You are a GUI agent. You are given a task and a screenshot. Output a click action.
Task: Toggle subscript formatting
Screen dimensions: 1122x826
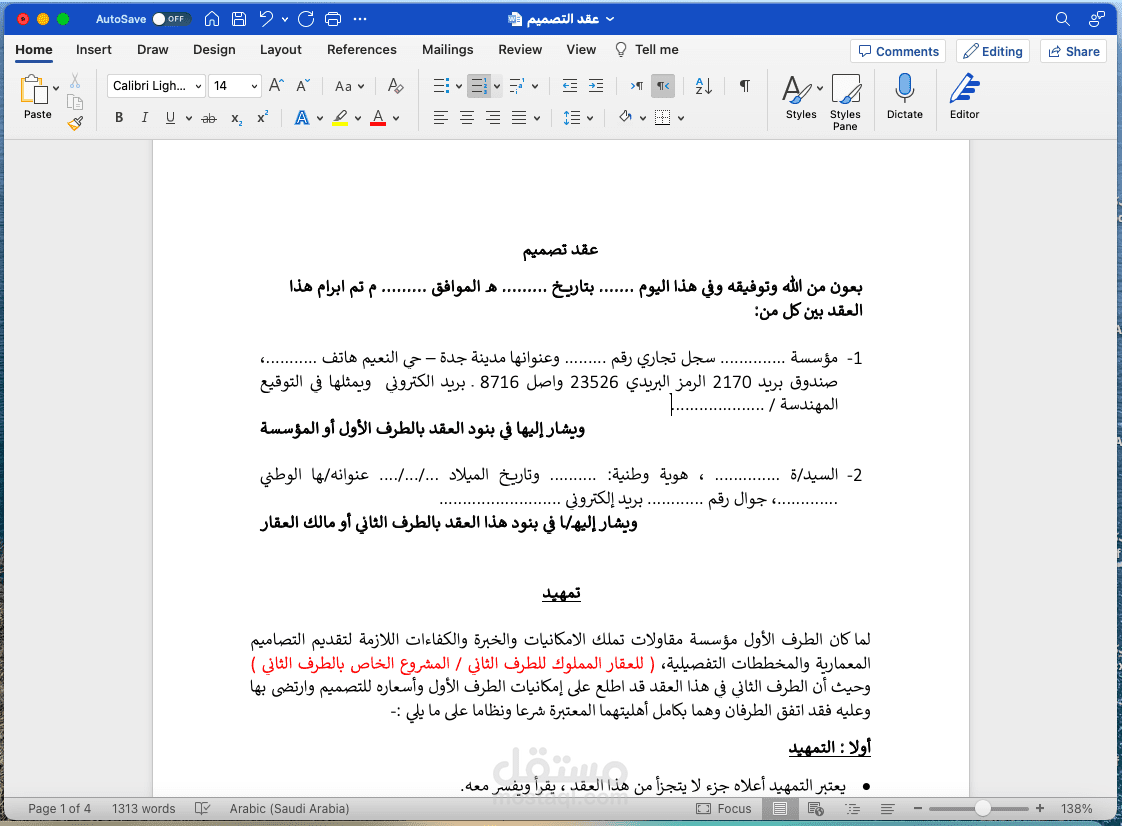(x=236, y=119)
